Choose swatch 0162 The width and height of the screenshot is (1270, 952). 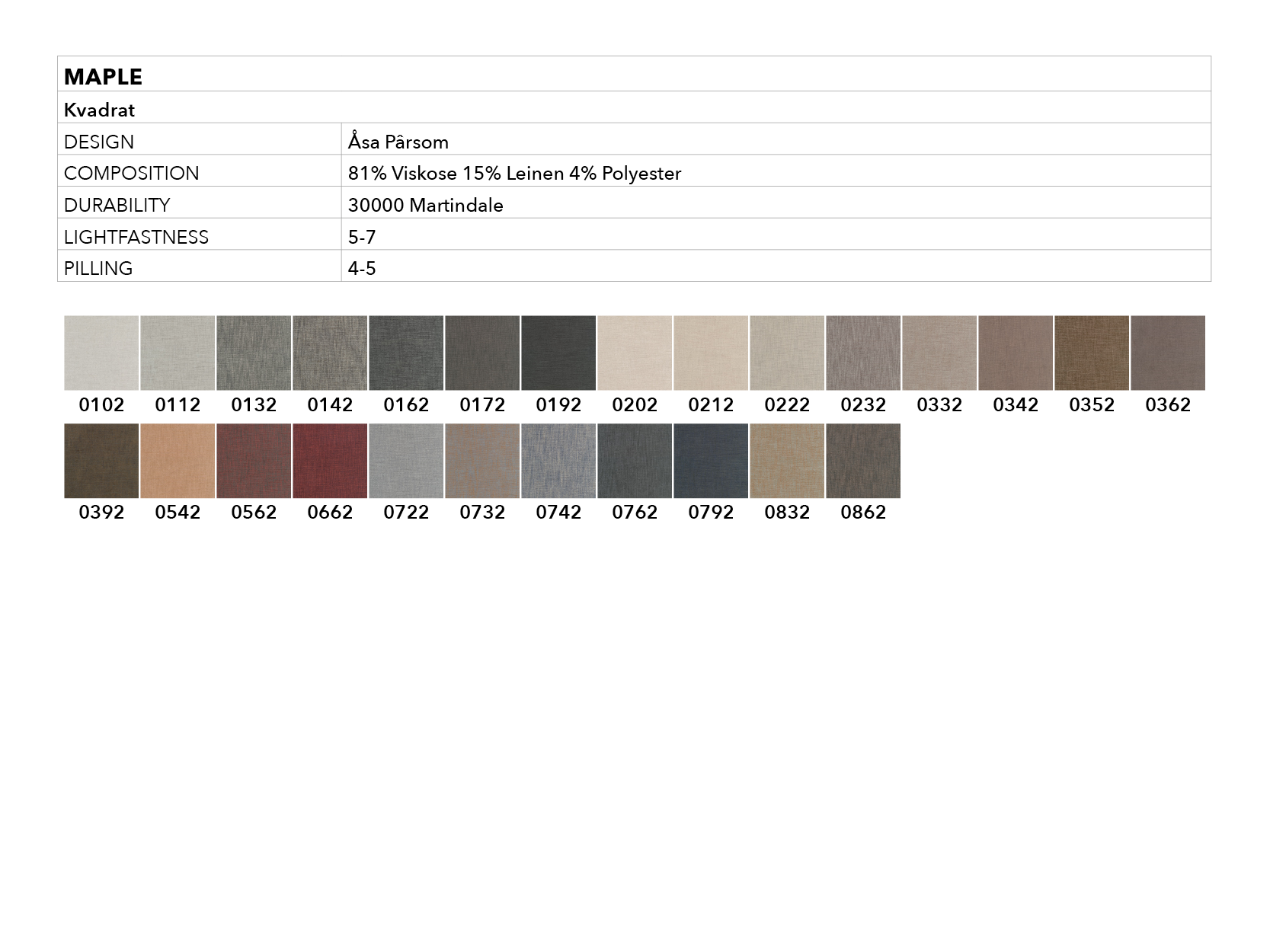(406, 353)
